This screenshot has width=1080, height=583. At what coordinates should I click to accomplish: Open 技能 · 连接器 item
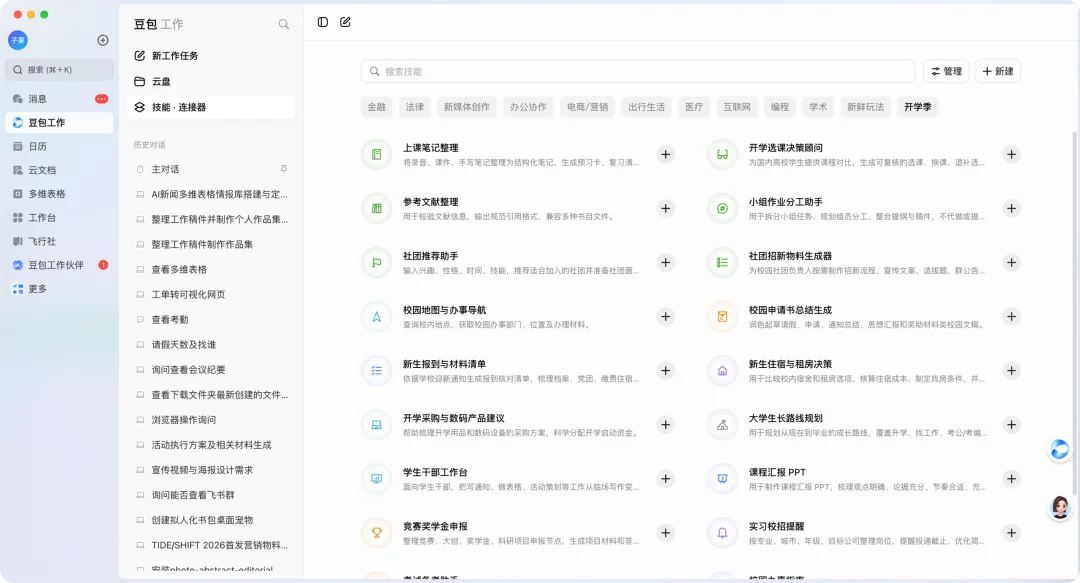[x=211, y=107]
